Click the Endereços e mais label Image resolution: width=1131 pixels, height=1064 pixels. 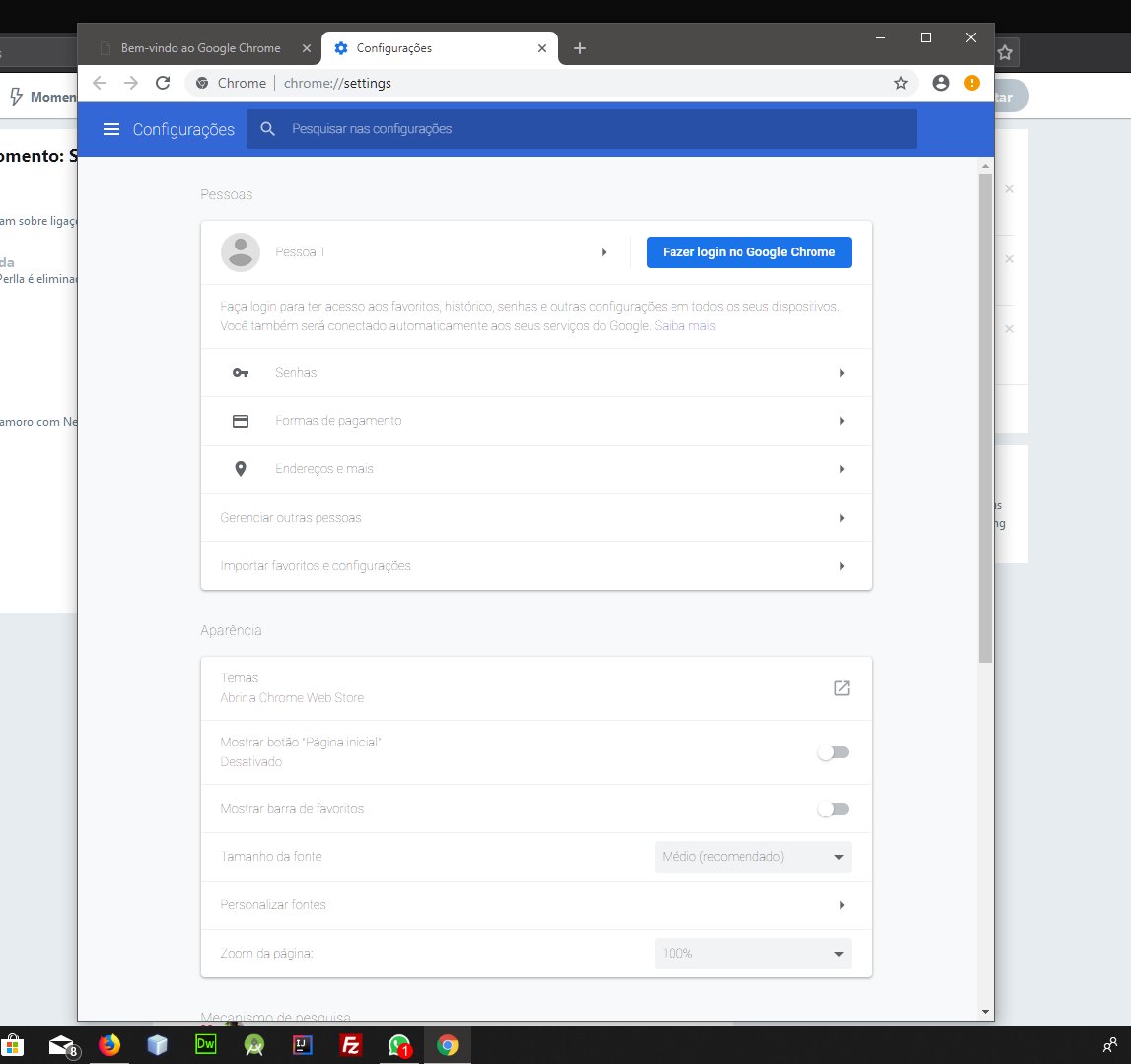(x=323, y=469)
